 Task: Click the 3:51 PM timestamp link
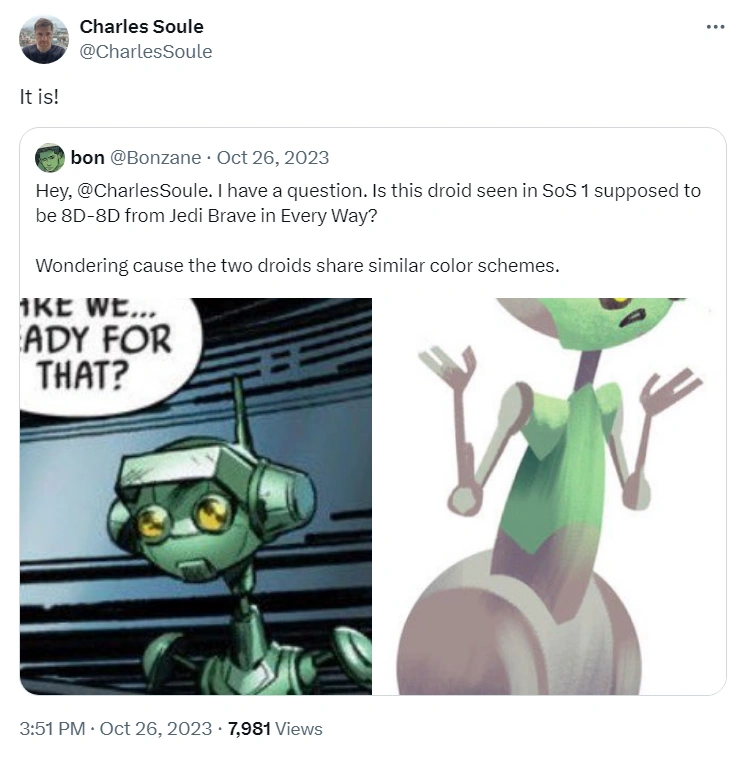tap(52, 729)
